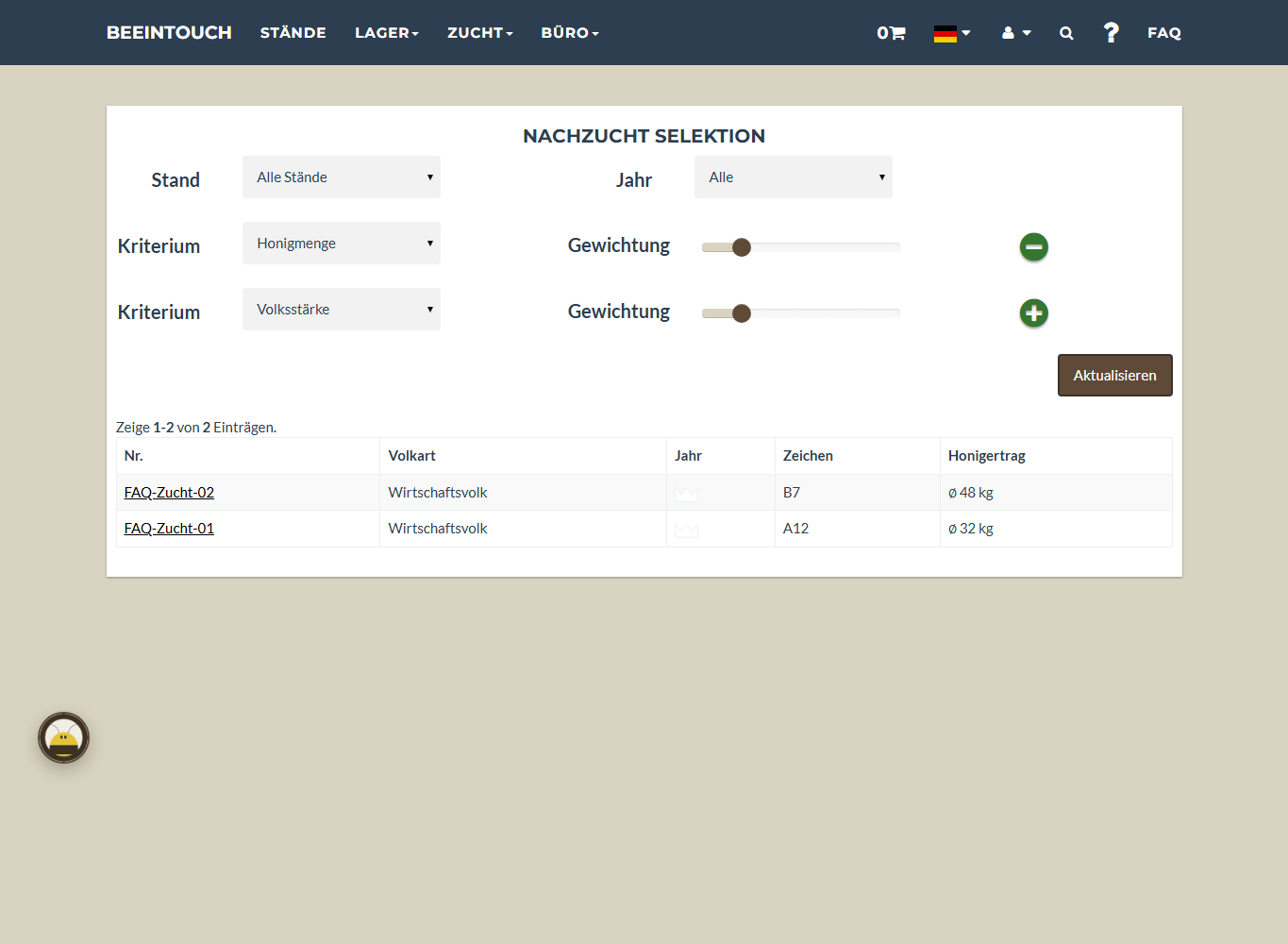Expand the LAGER menu

[387, 33]
